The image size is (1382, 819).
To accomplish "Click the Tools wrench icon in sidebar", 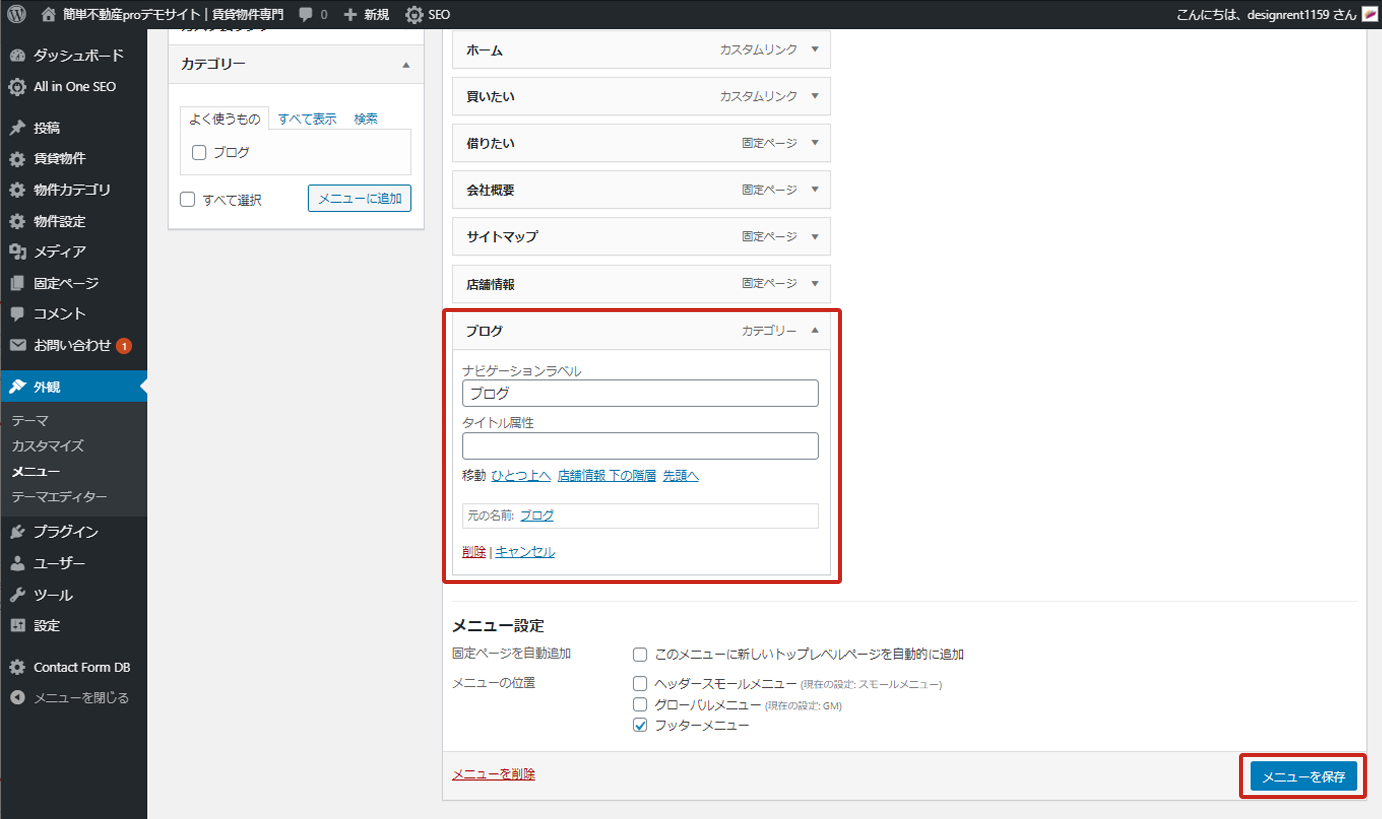I will coord(17,595).
